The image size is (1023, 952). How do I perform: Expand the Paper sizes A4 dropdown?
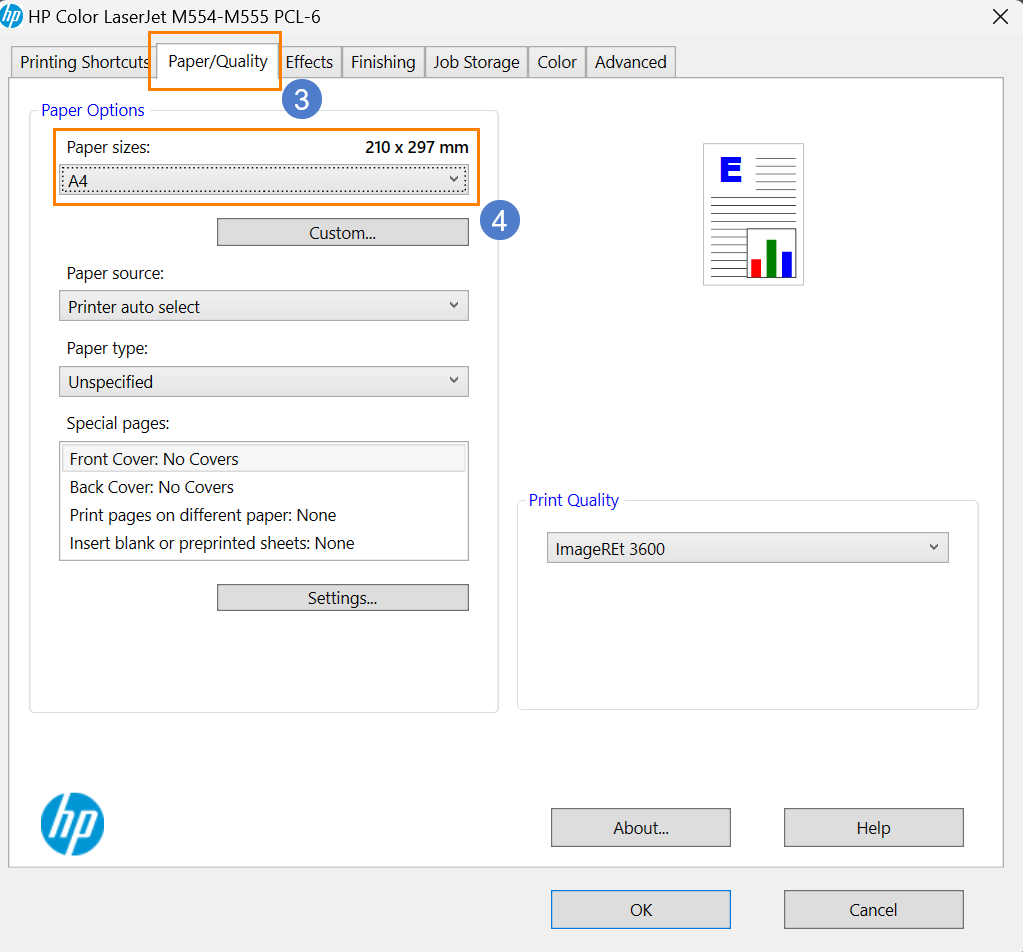[x=264, y=180]
